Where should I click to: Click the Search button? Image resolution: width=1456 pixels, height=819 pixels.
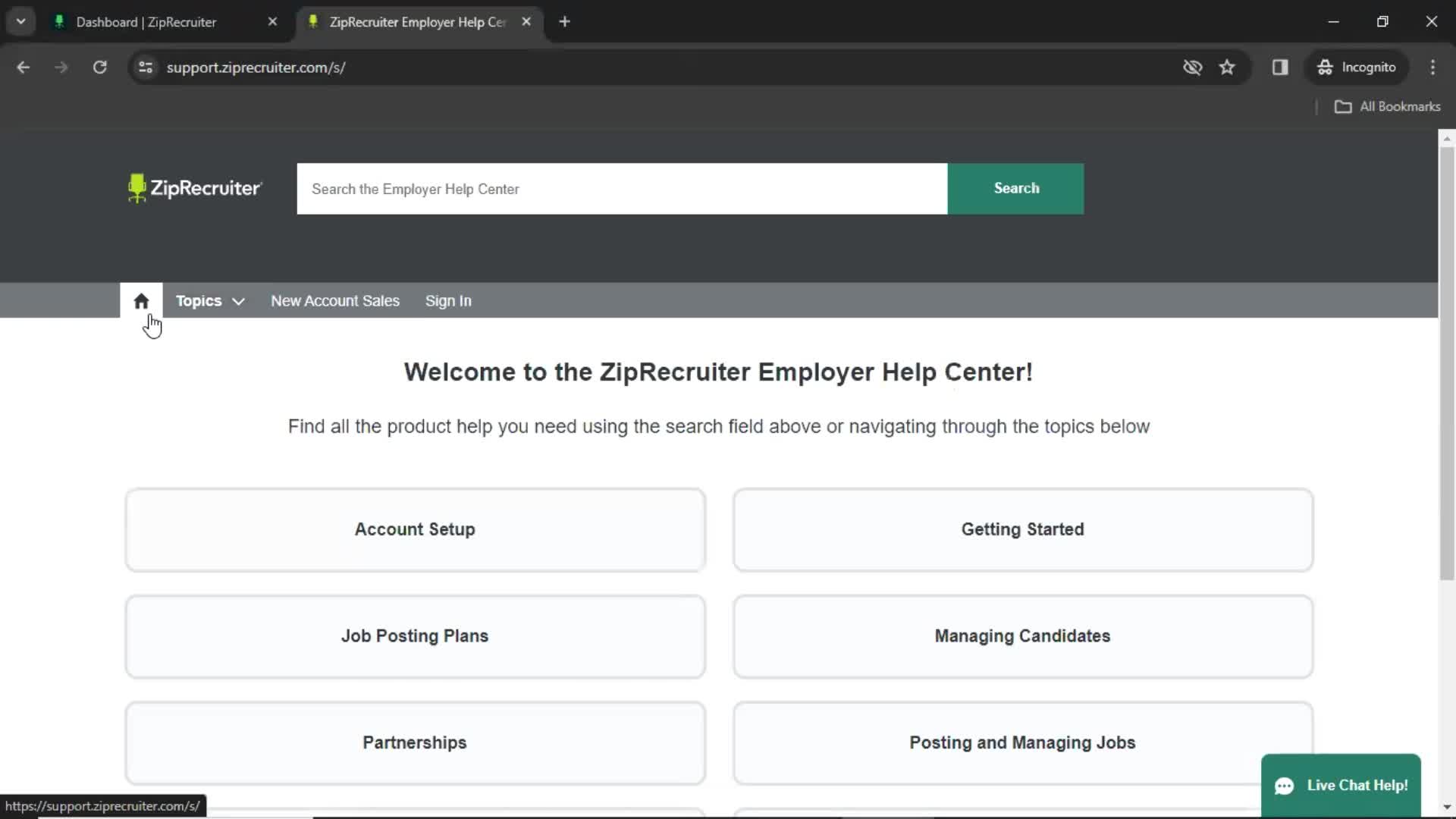[1015, 188]
